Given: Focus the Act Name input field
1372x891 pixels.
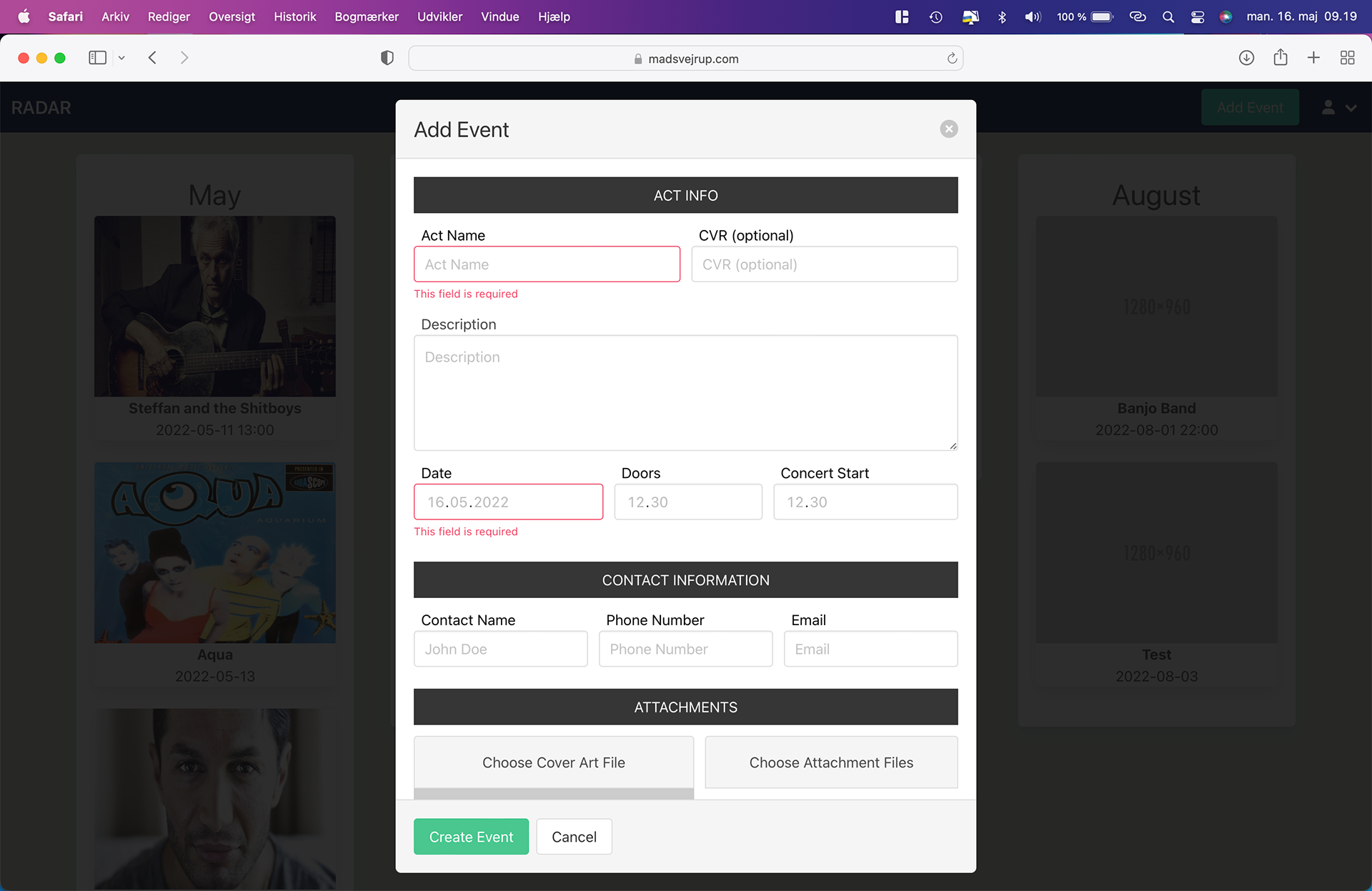Looking at the screenshot, I should coord(547,264).
